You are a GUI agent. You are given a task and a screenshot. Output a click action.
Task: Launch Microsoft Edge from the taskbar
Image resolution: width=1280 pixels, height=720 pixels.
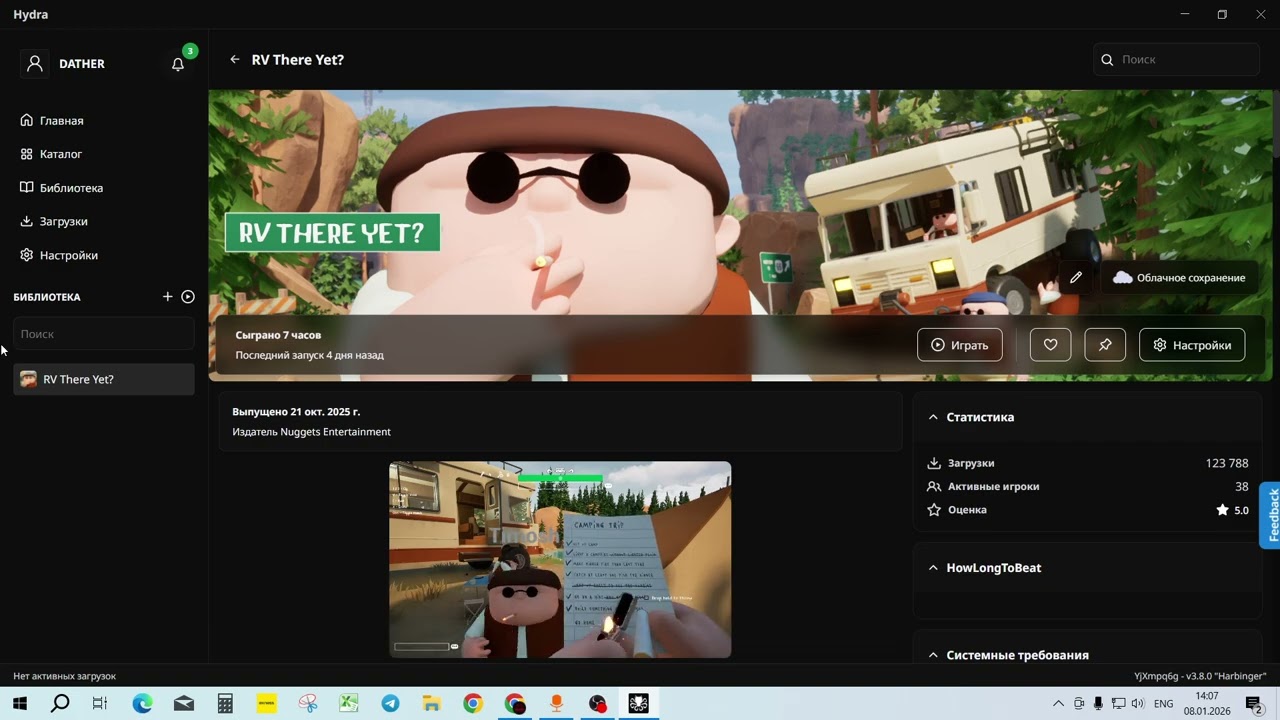[143, 704]
